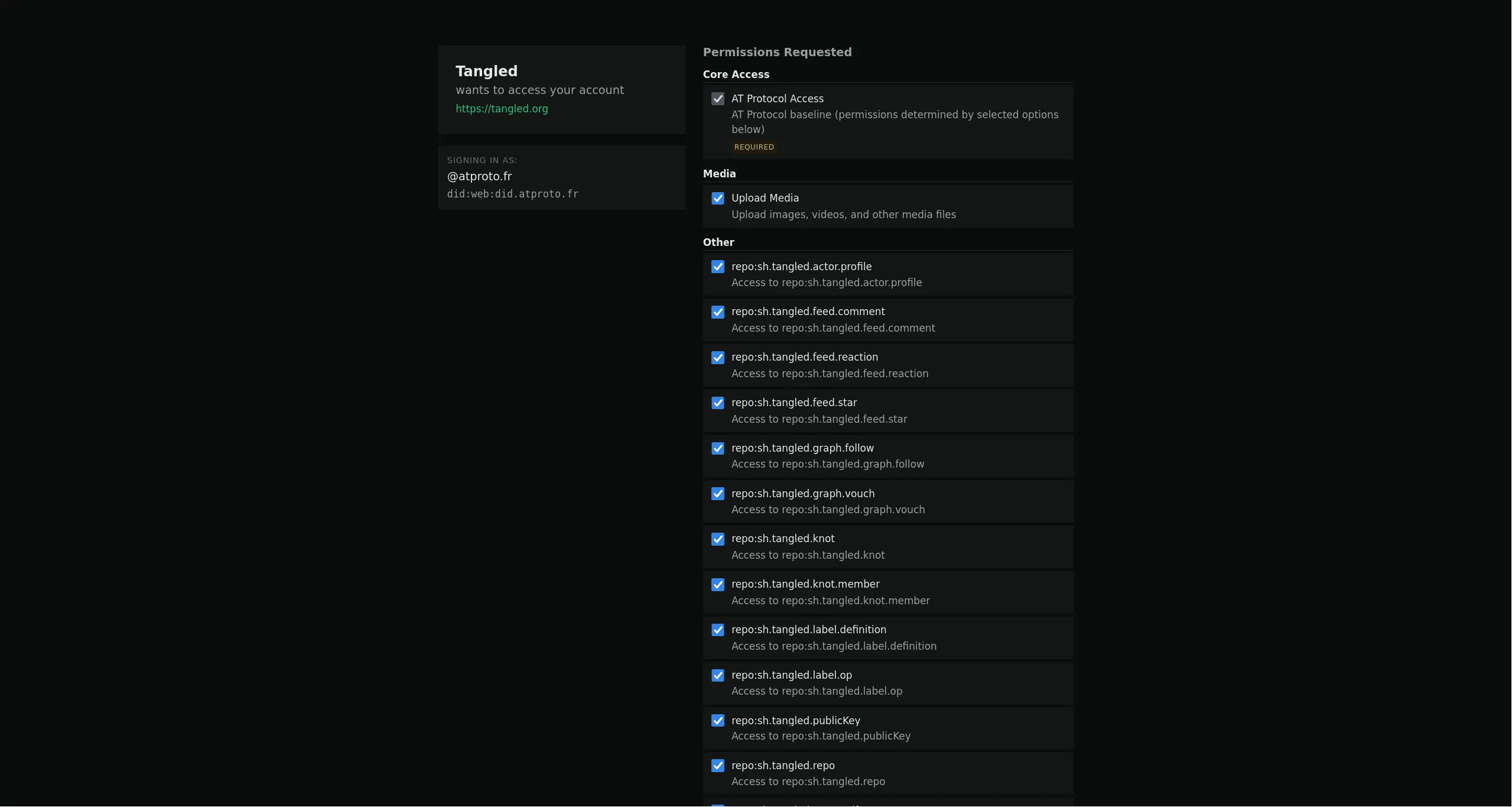Click the Other section title
The width and height of the screenshot is (1512, 807).
click(718, 242)
